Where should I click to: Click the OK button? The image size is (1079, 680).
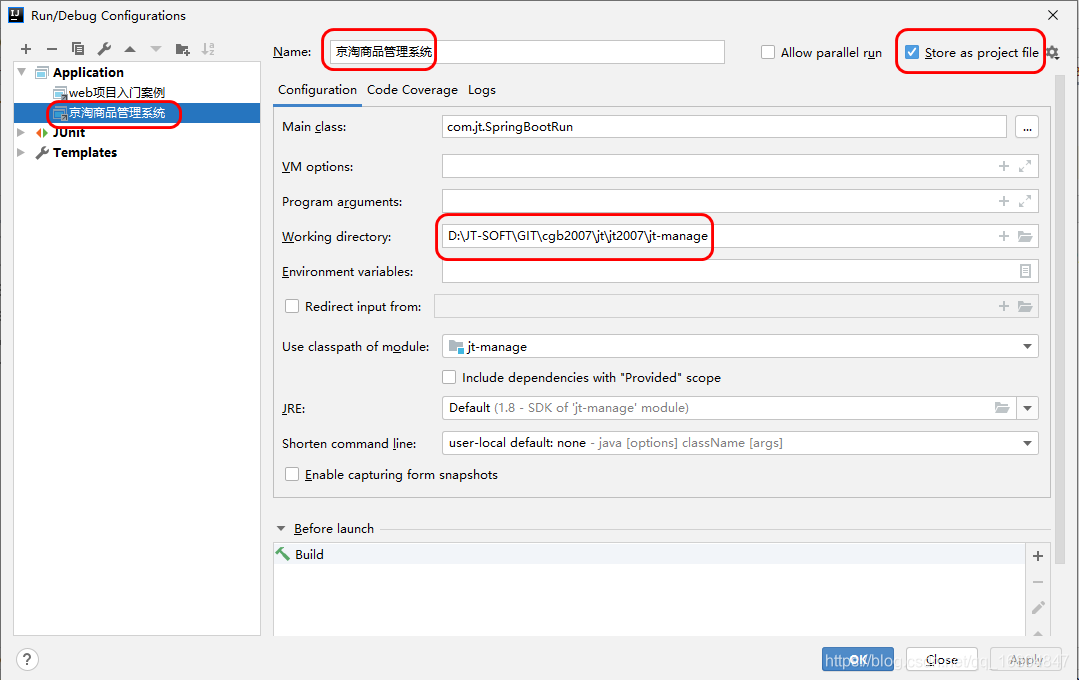coord(857,659)
